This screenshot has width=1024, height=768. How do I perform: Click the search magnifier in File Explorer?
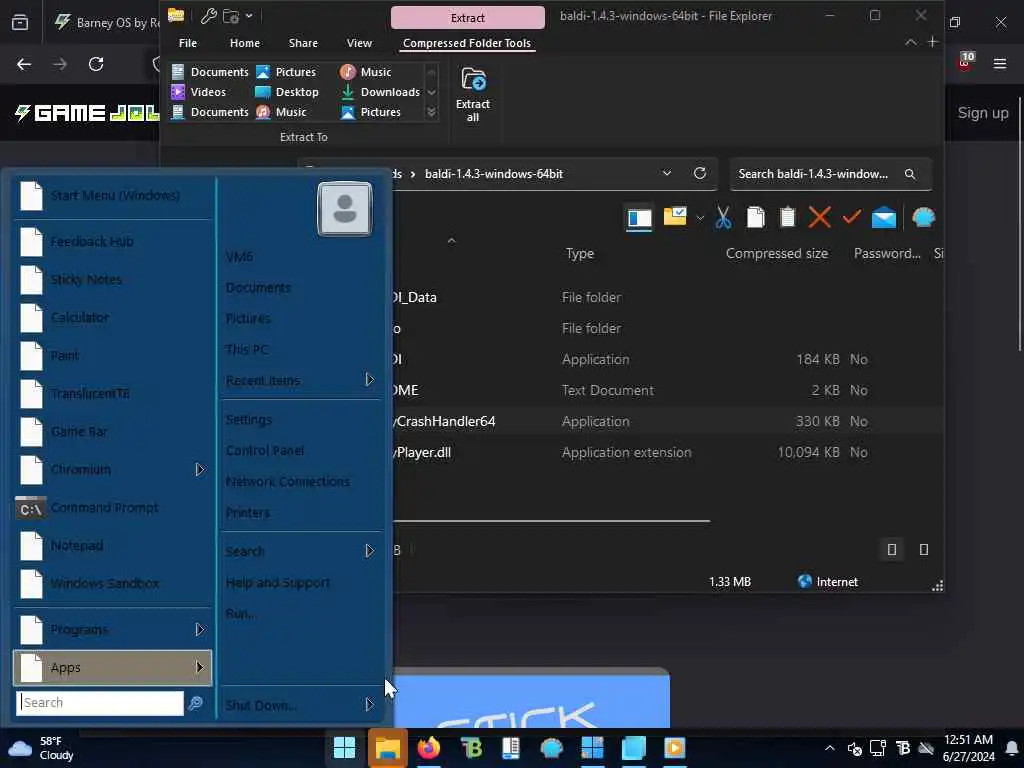[x=910, y=174]
